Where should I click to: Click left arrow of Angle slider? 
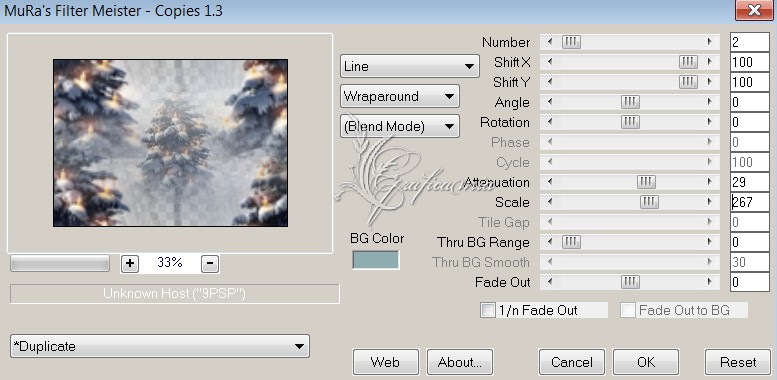(x=550, y=102)
